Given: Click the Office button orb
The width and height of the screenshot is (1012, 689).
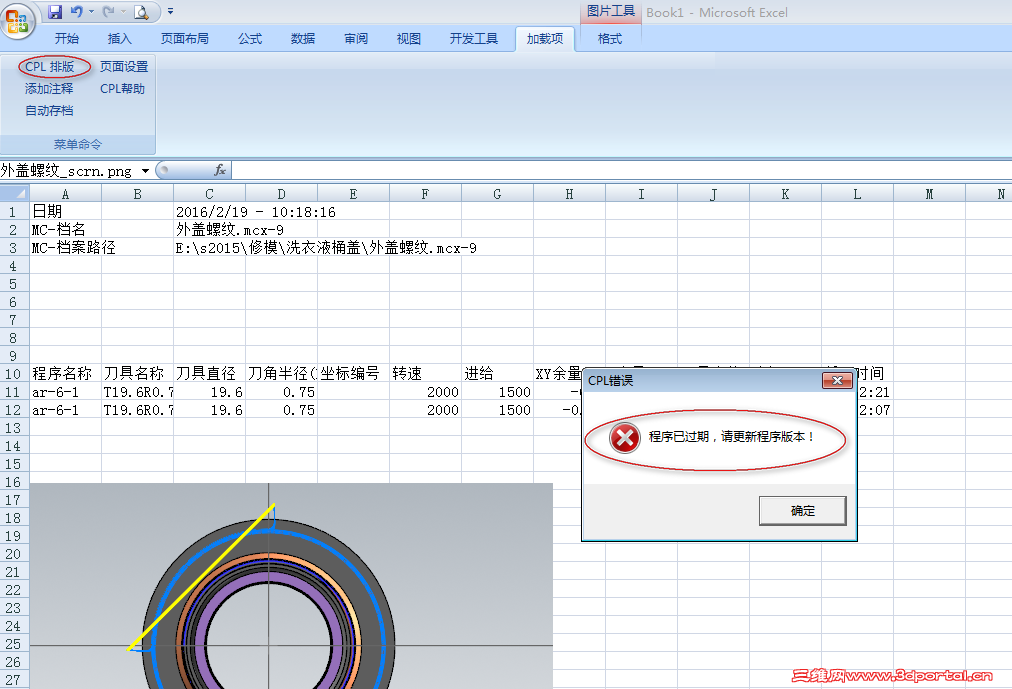Looking at the screenshot, I should tap(17, 19).
